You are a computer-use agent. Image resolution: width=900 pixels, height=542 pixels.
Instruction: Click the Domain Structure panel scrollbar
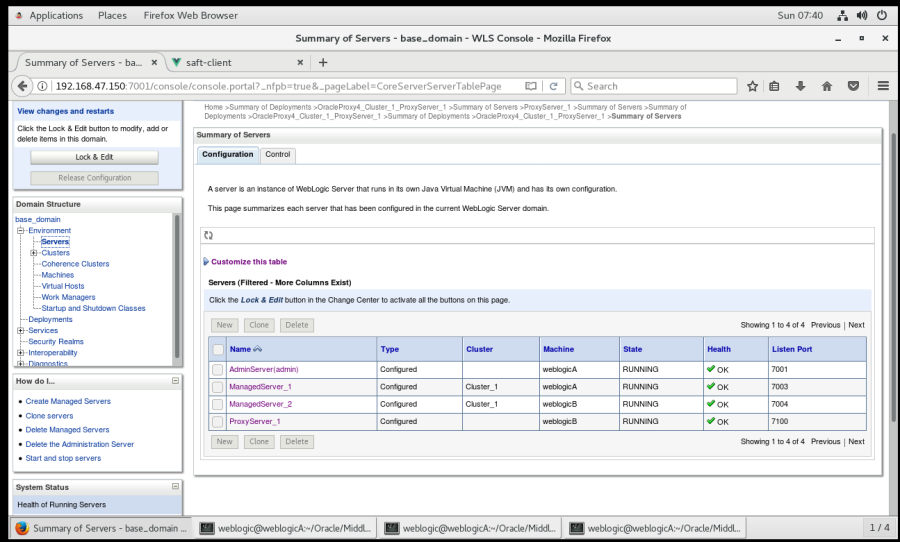pos(177,287)
